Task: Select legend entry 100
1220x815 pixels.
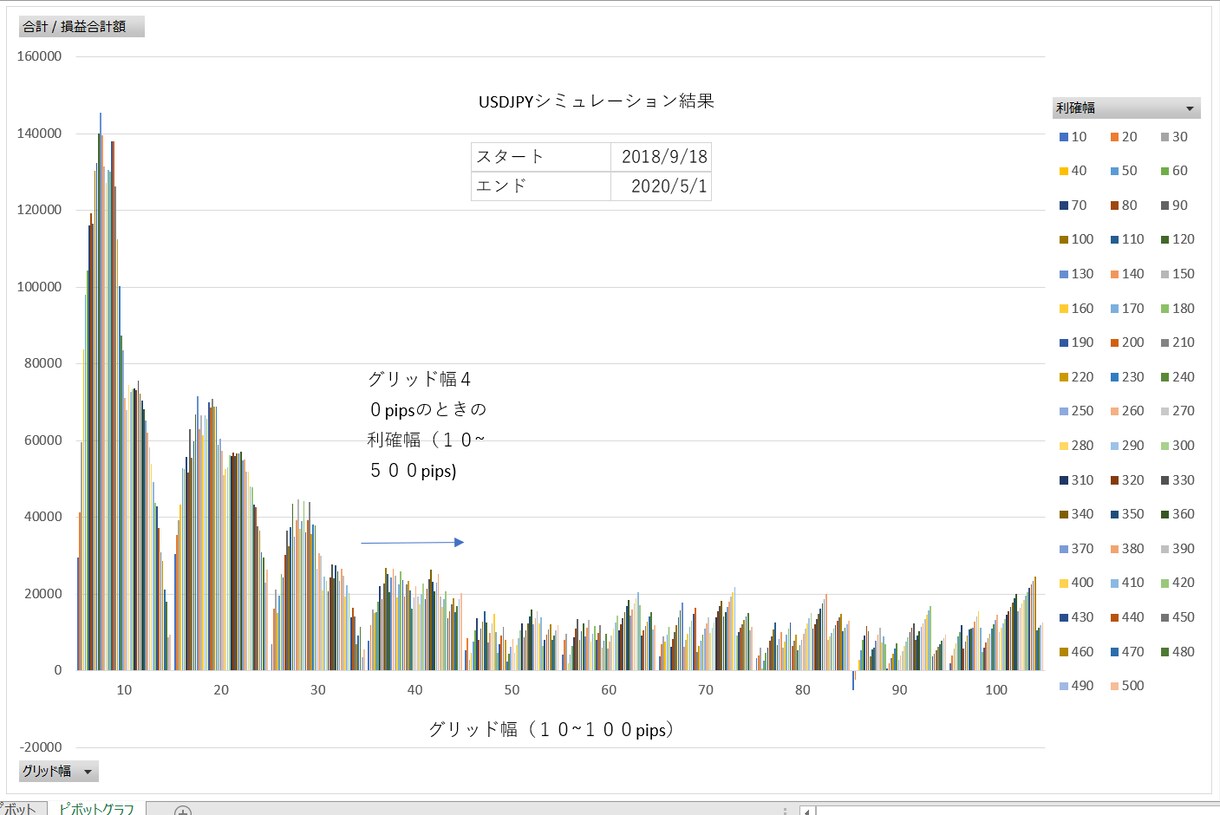Action: click(x=1077, y=240)
